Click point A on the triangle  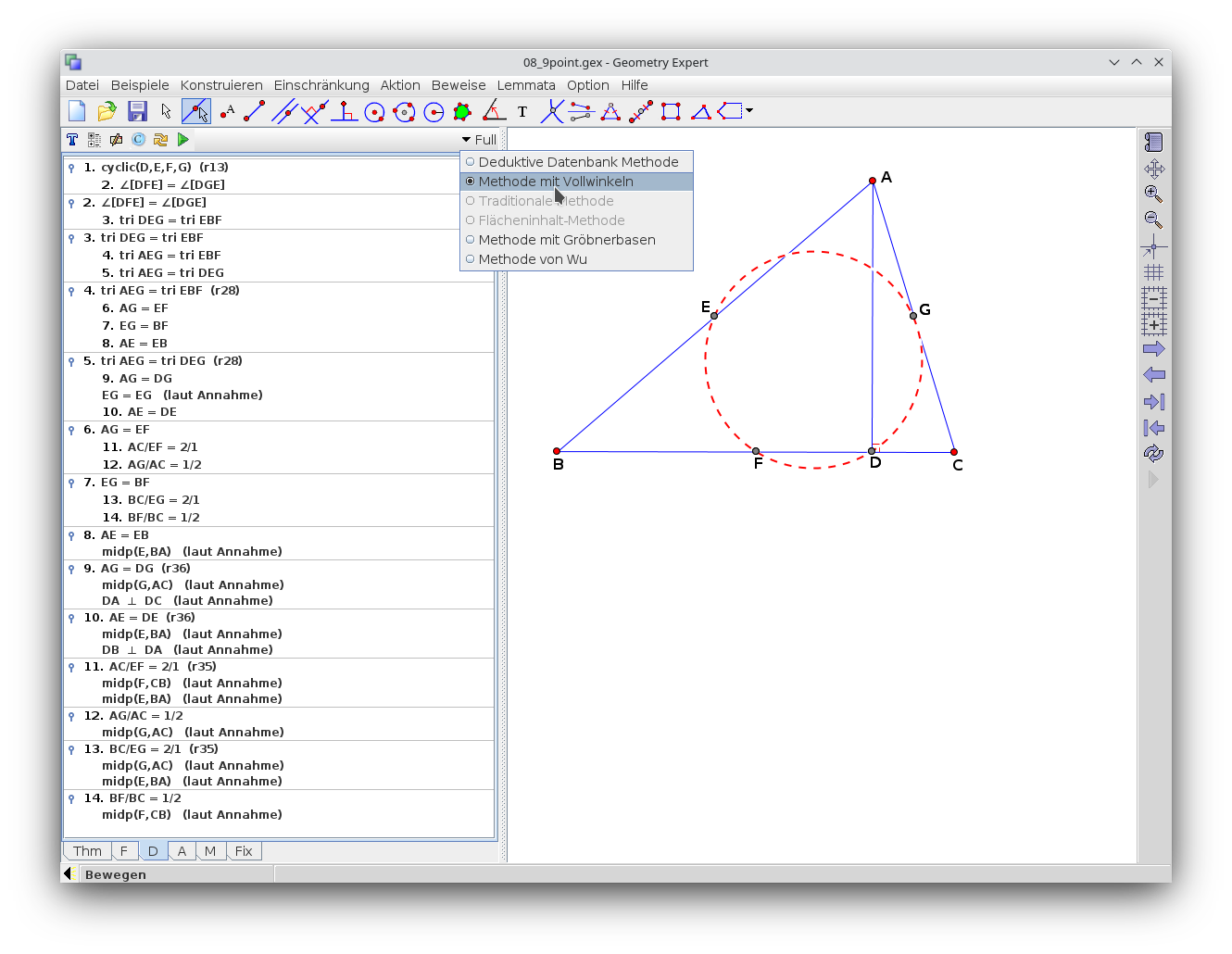click(873, 181)
